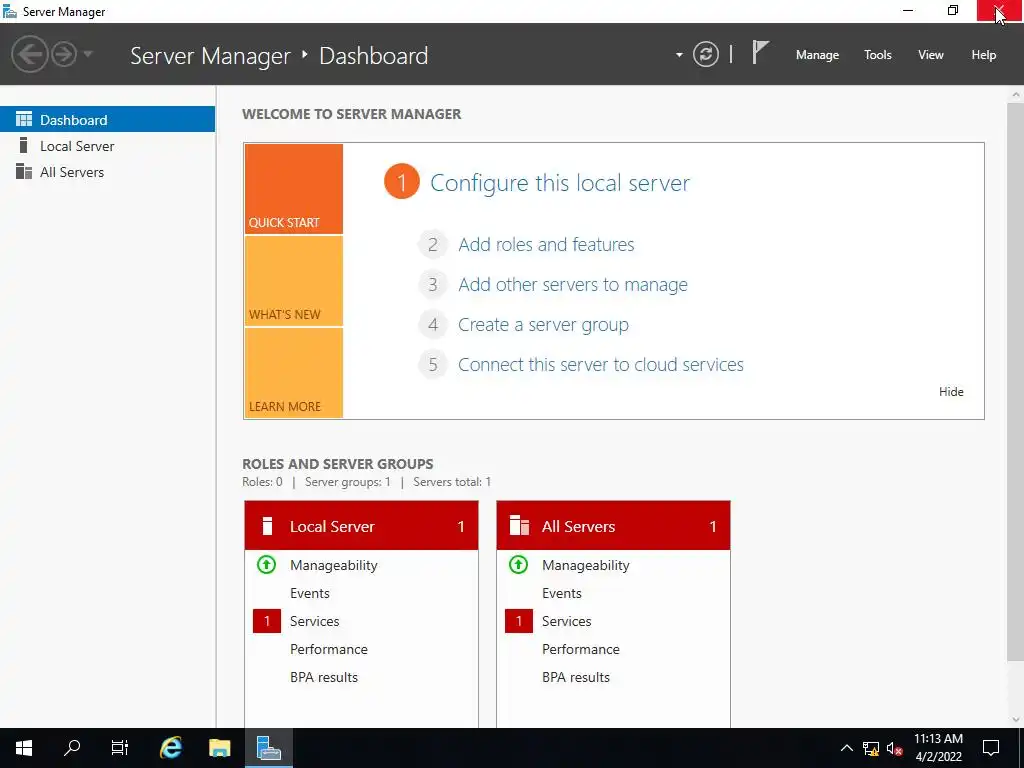Viewport: 1024px width, 768px height.
Task: Click the step 4 circle icon
Action: (x=432, y=325)
